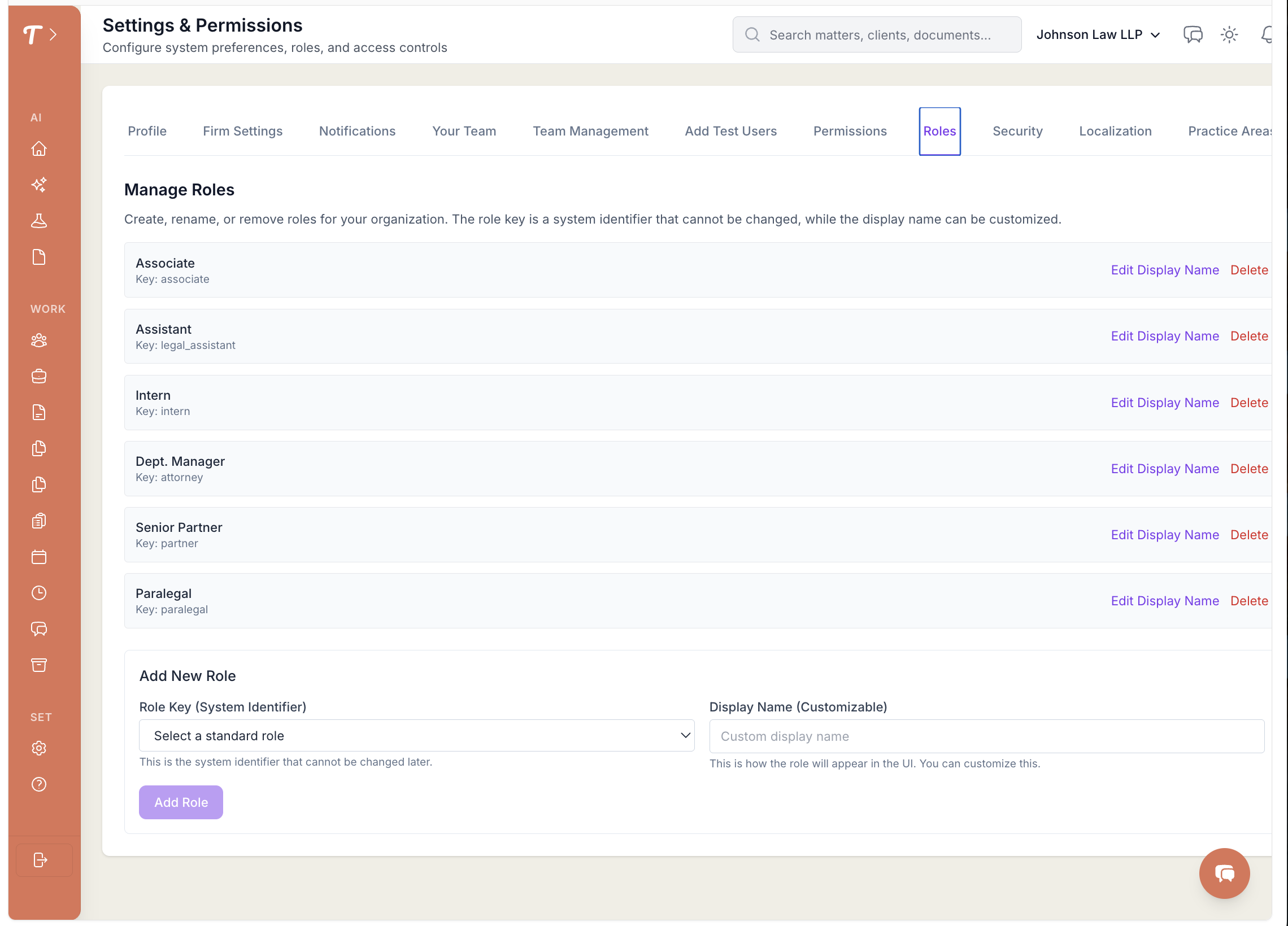The height and width of the screenshot is (926, 1288).
Task: Toggle light/dark theme sun icon
Action: point(1229,34)
